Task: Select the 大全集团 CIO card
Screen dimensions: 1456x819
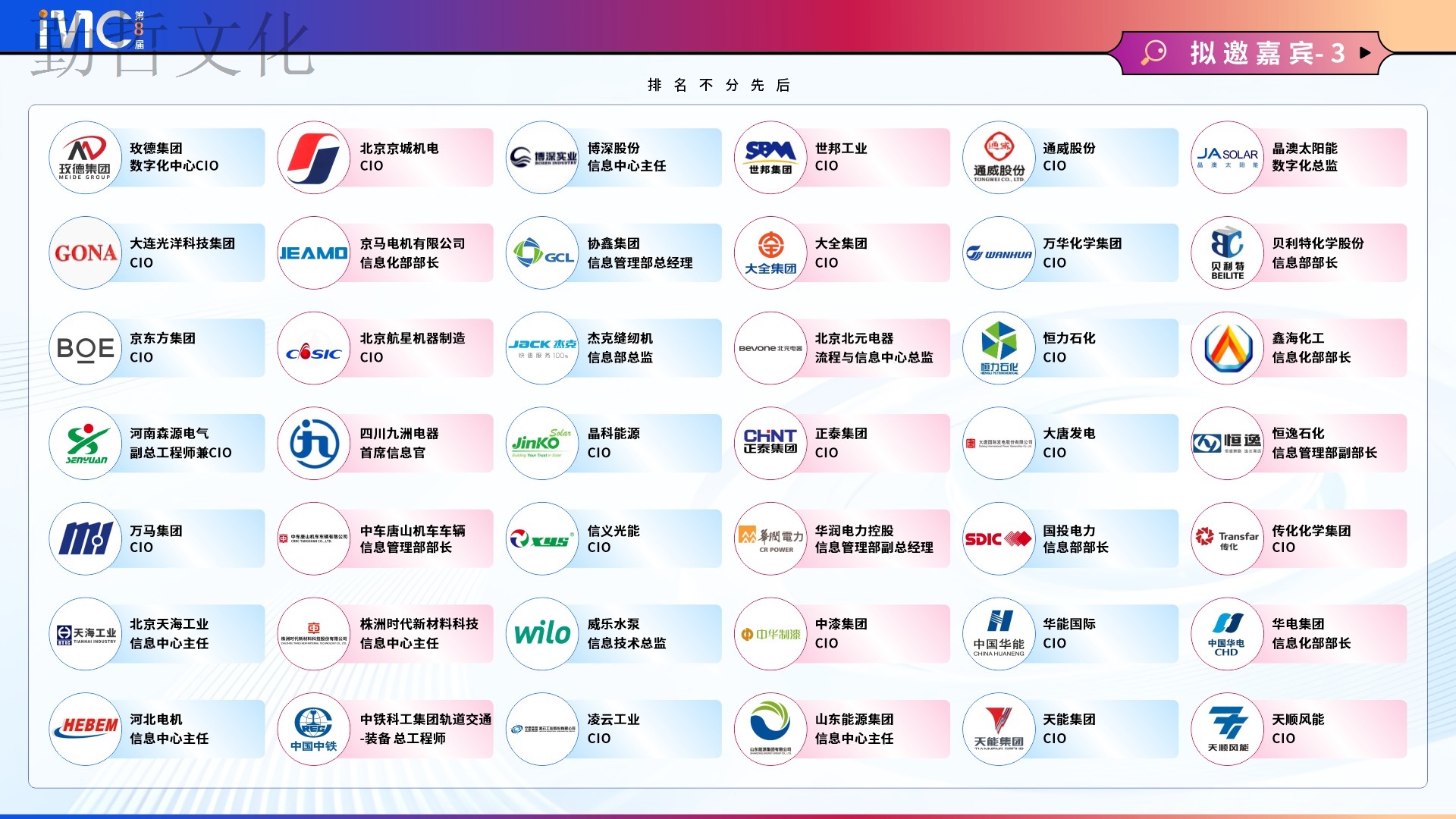Action: click(x=843, y=253)
